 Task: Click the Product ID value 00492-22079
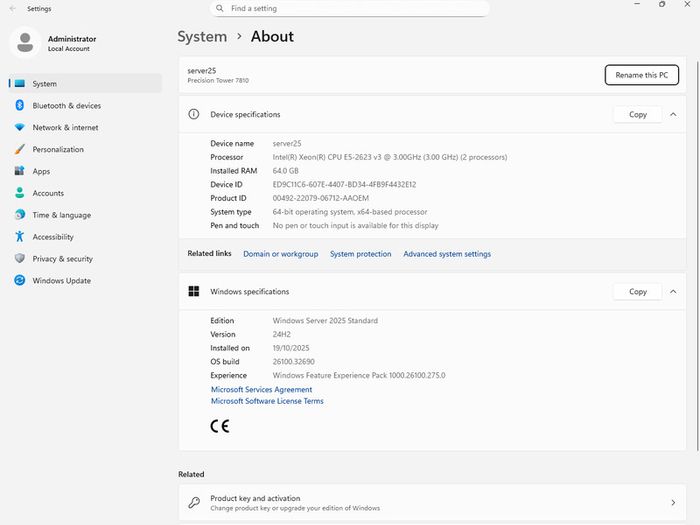point(321,198)
